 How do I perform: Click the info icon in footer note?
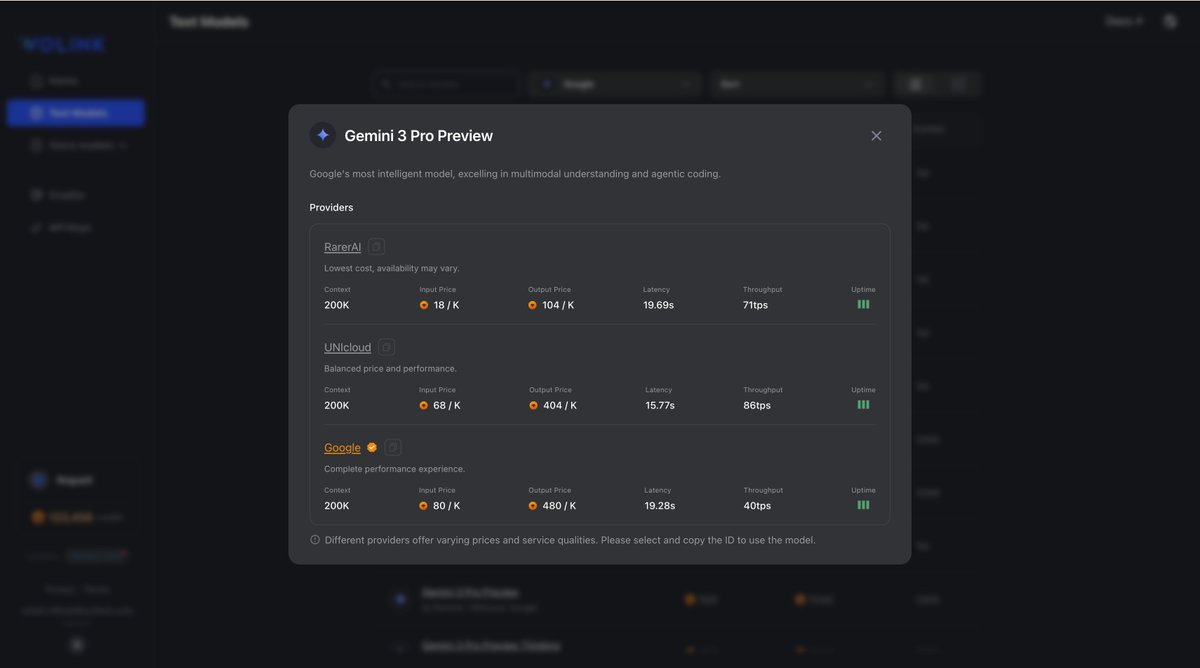click(315, 540)
